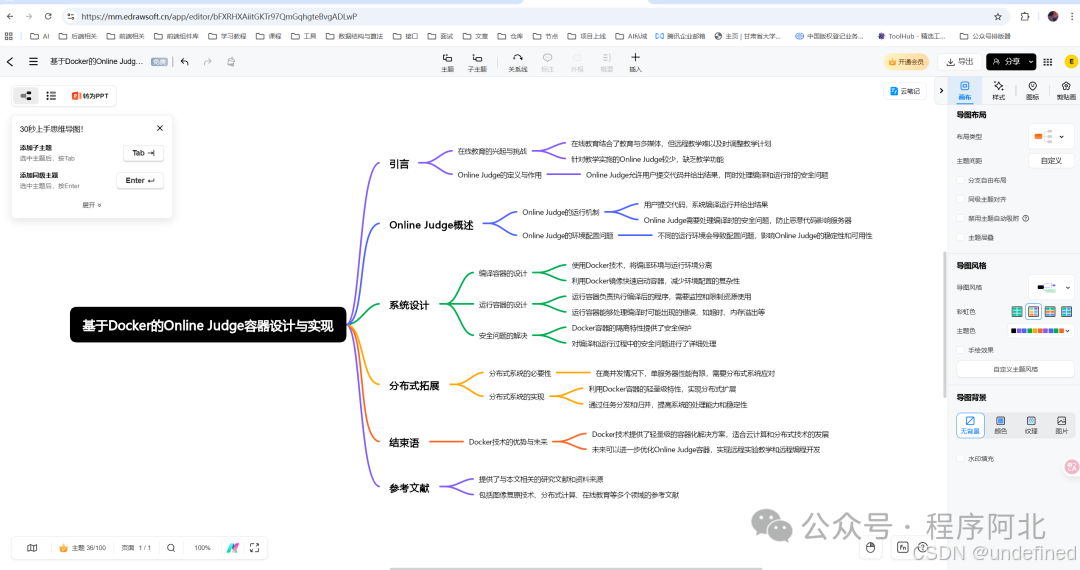
Task: Open the map navigator icon in bottom bar
Action: pyautogui.click(x=32, y=548)
